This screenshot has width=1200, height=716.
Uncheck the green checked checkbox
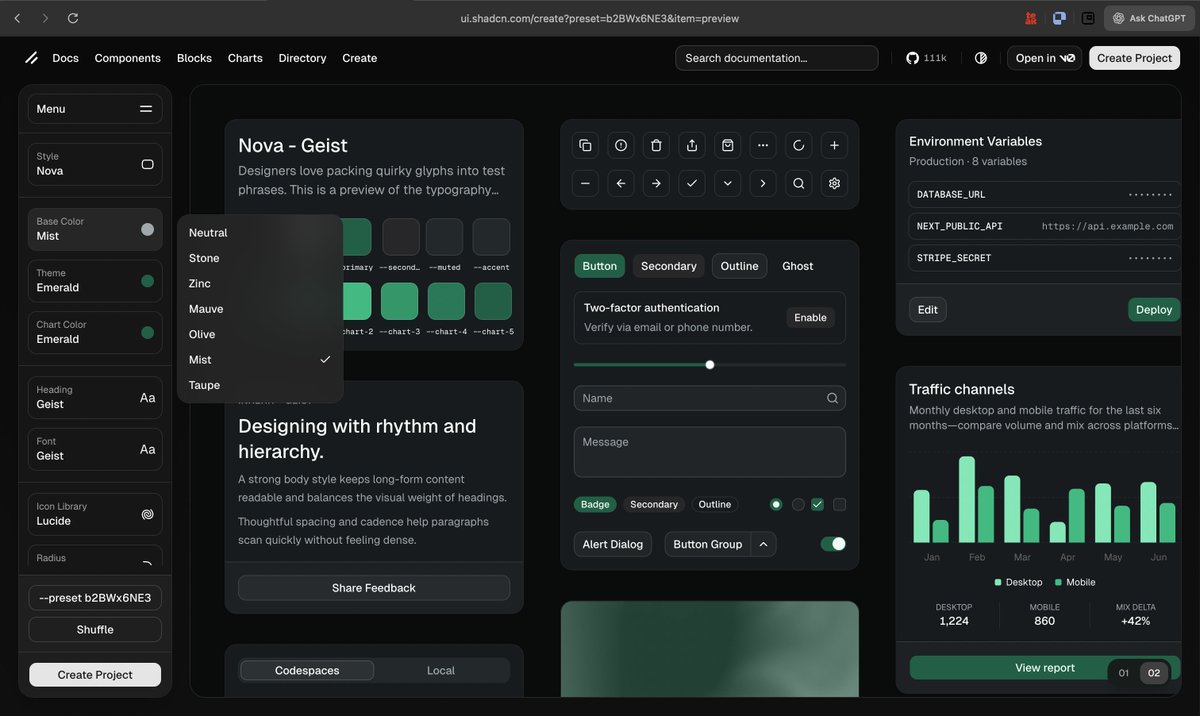(818, 504)
